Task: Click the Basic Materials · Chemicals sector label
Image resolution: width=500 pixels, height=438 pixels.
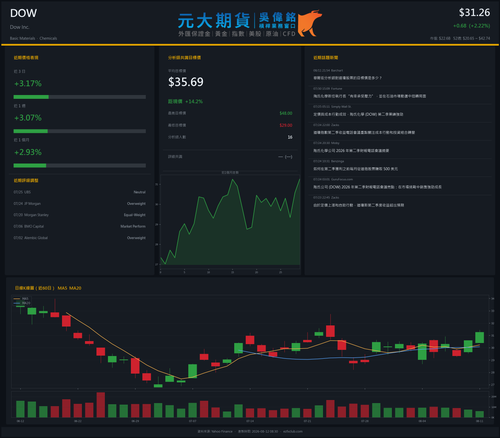Action: point(33,38)
